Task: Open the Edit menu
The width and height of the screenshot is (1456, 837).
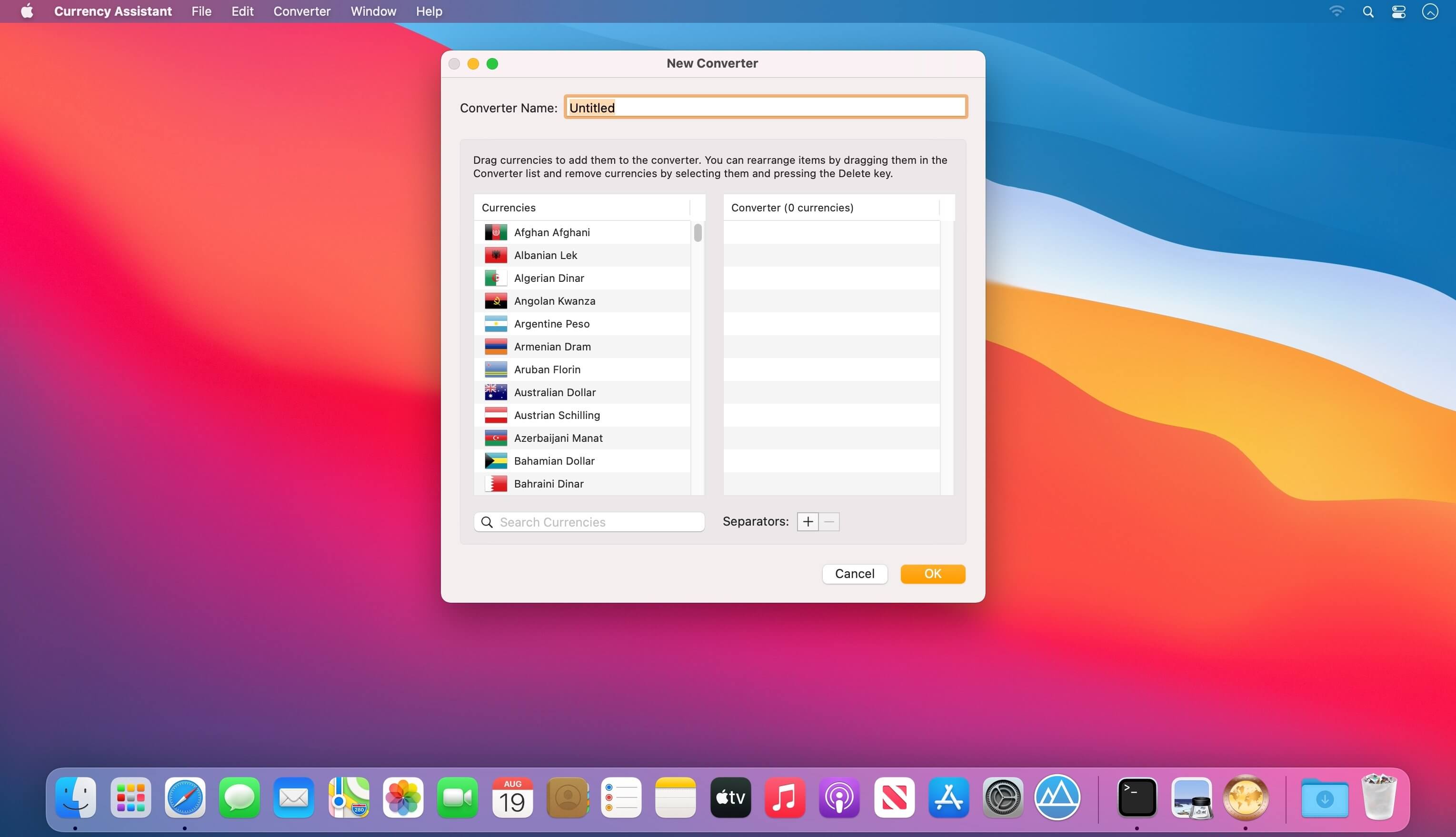Action: (x=242, y=11)
